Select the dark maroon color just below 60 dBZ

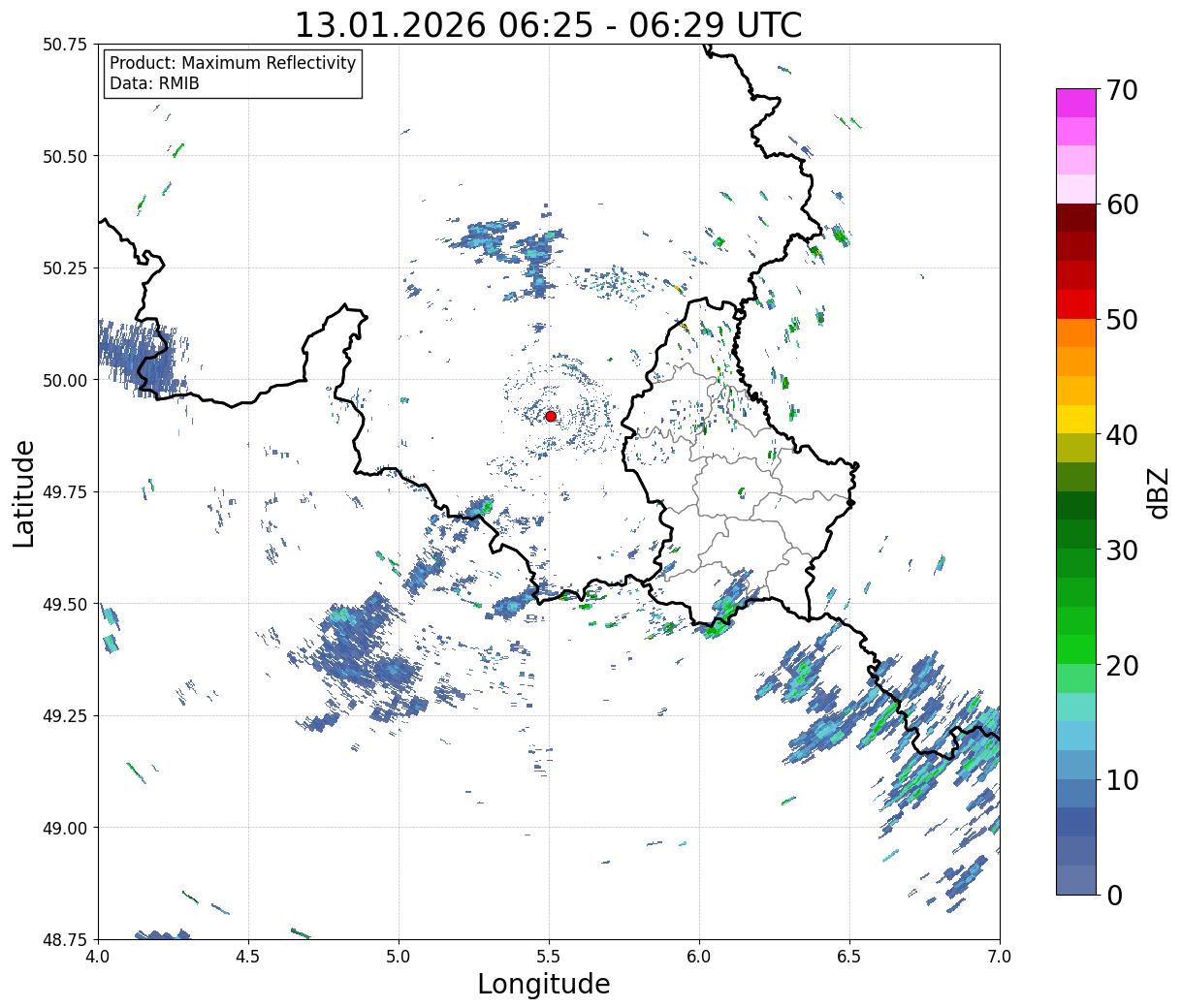click(x=1076, y=218)
